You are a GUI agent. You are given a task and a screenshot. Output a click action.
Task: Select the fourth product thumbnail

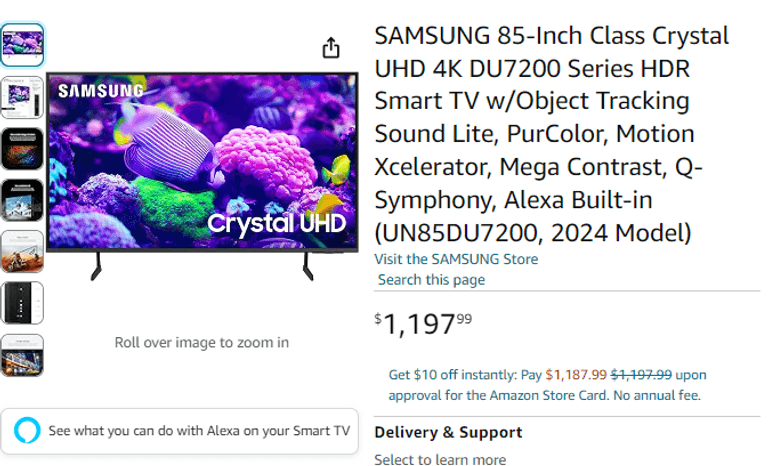(x=21, y=200)
